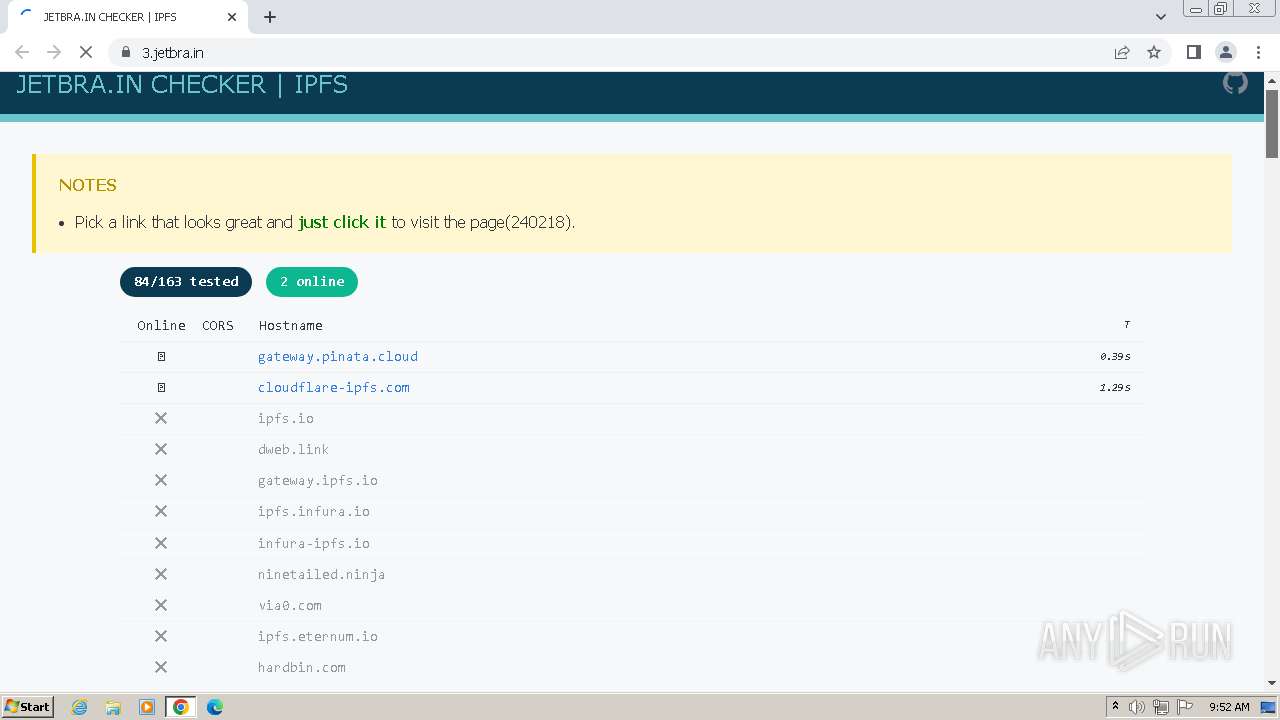Select the hardbin.com hostname text
The width and height of the screenshot is (1280, 720).
point(302,667)
